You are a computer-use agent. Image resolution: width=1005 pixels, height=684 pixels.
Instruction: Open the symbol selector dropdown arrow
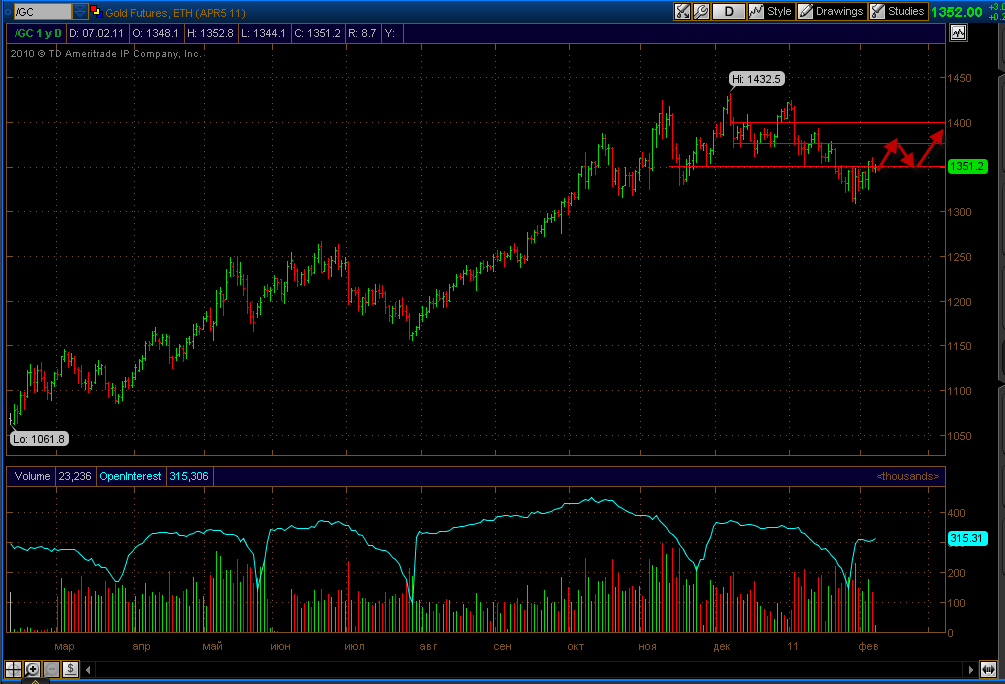[x=79, y=12]
